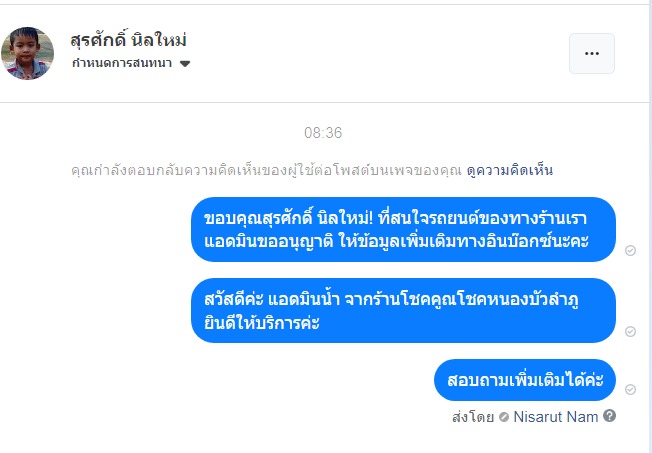Click the 08:36 timestamp
Screen dimensions: 652x453
pos(323,133)
